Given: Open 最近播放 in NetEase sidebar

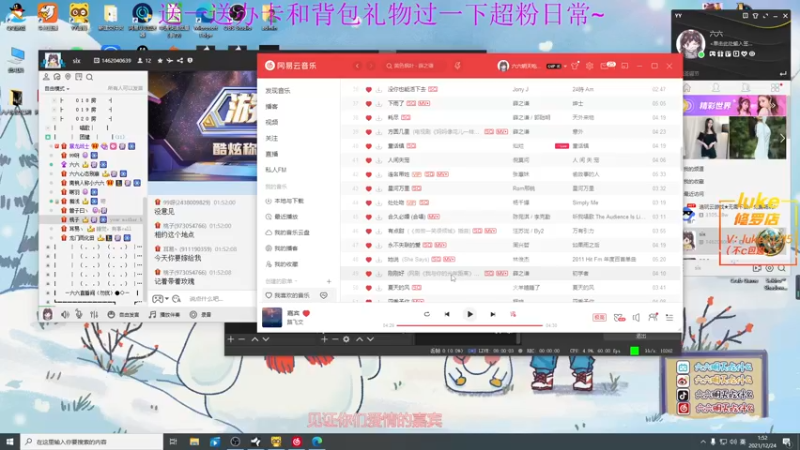Looking at the screenshot, I should coord(282,217).
